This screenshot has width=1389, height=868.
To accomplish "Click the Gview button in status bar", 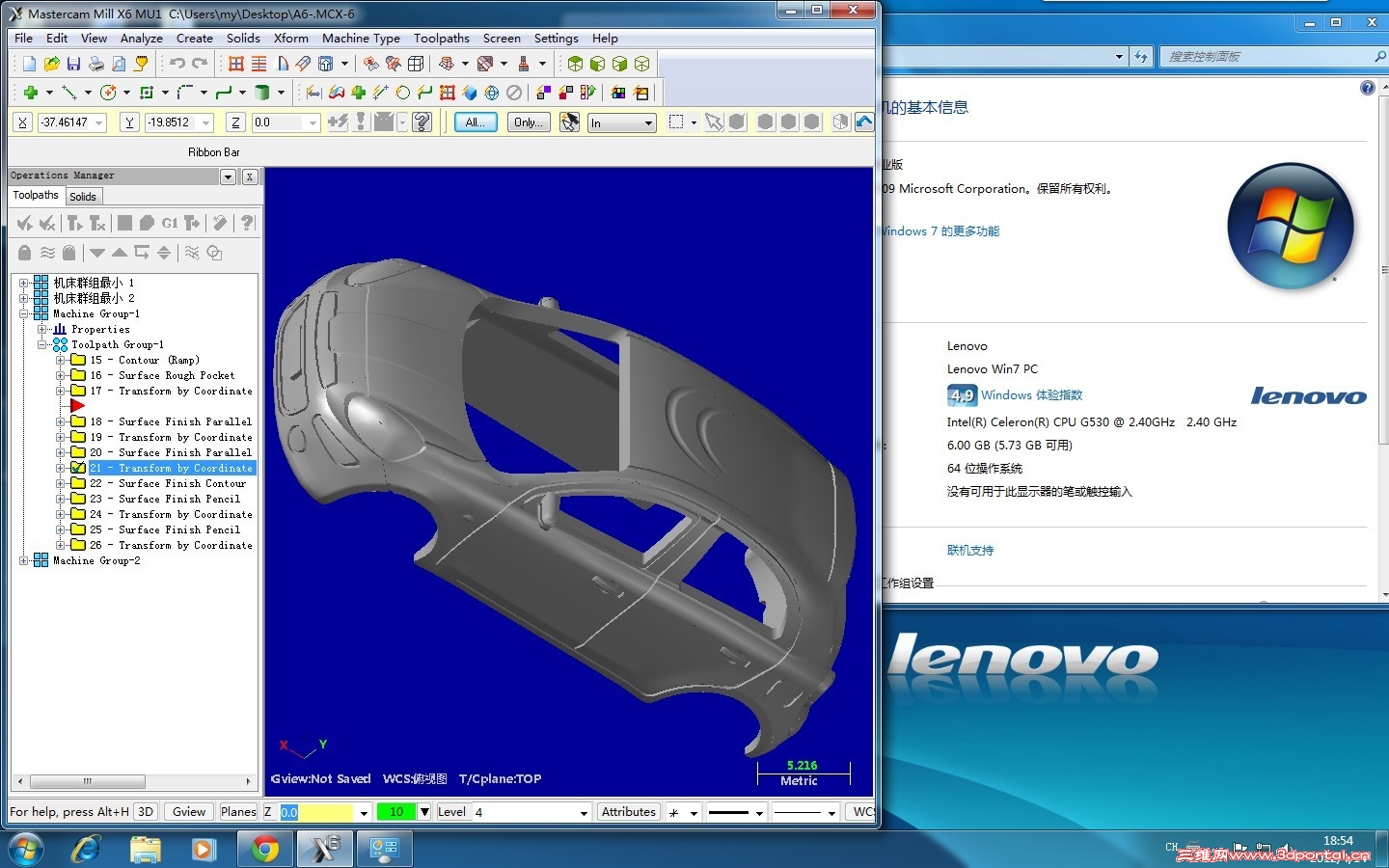I will pyautogui.click(x=189, y=812).
